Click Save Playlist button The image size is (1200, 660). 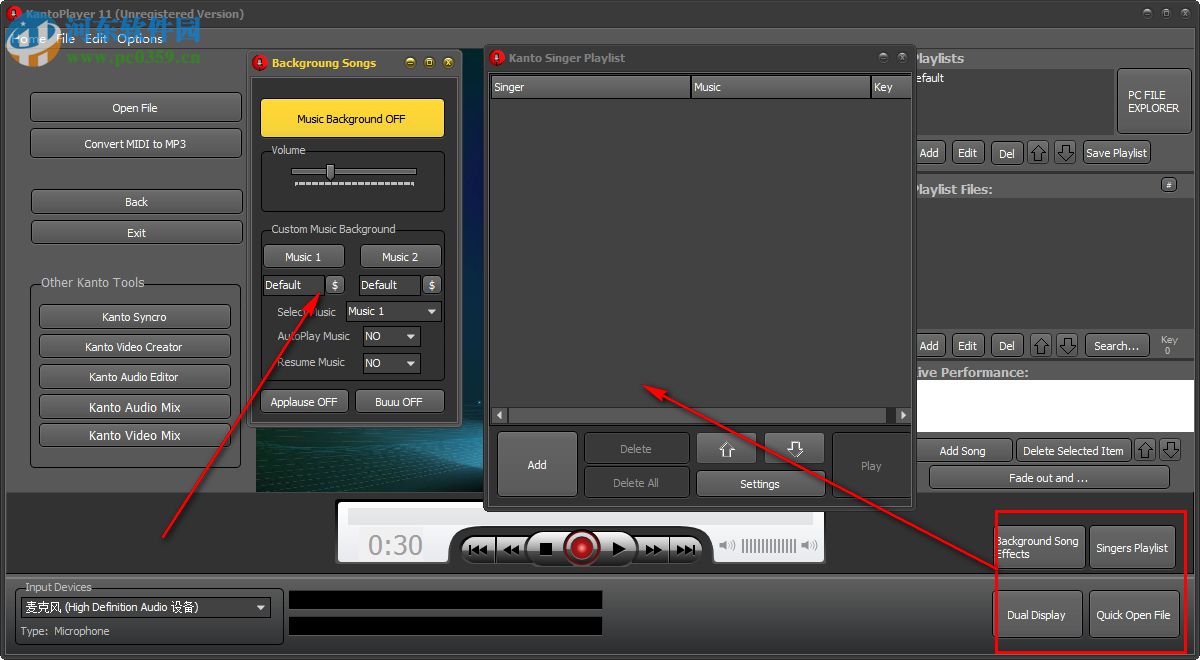coord(1116,153)
